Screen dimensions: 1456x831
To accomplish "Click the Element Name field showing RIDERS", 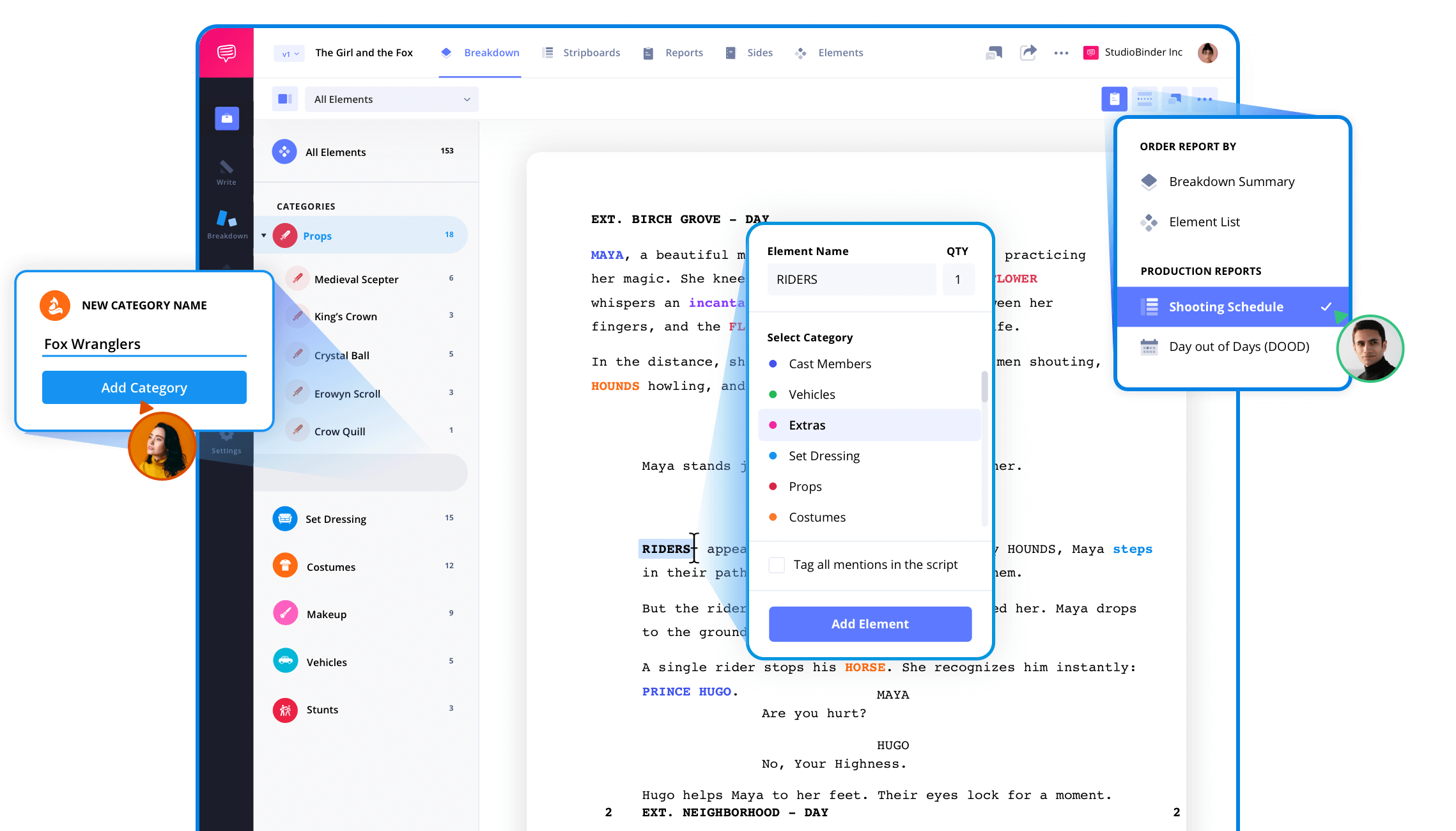I will [851, 279].
